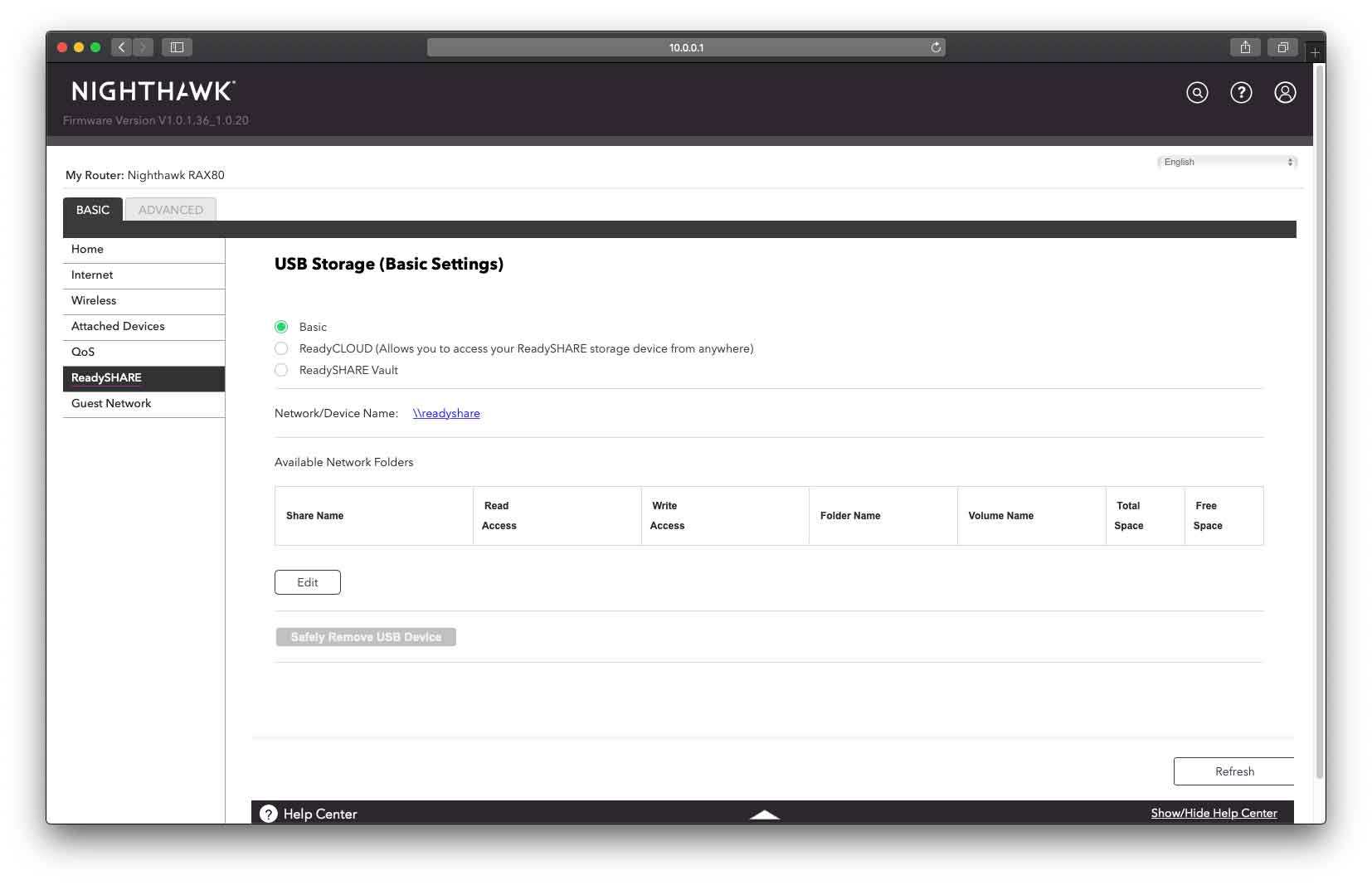1372x885 pixels.
Task: Go forward with the browser forward arrow
Action: coord(144,47)
